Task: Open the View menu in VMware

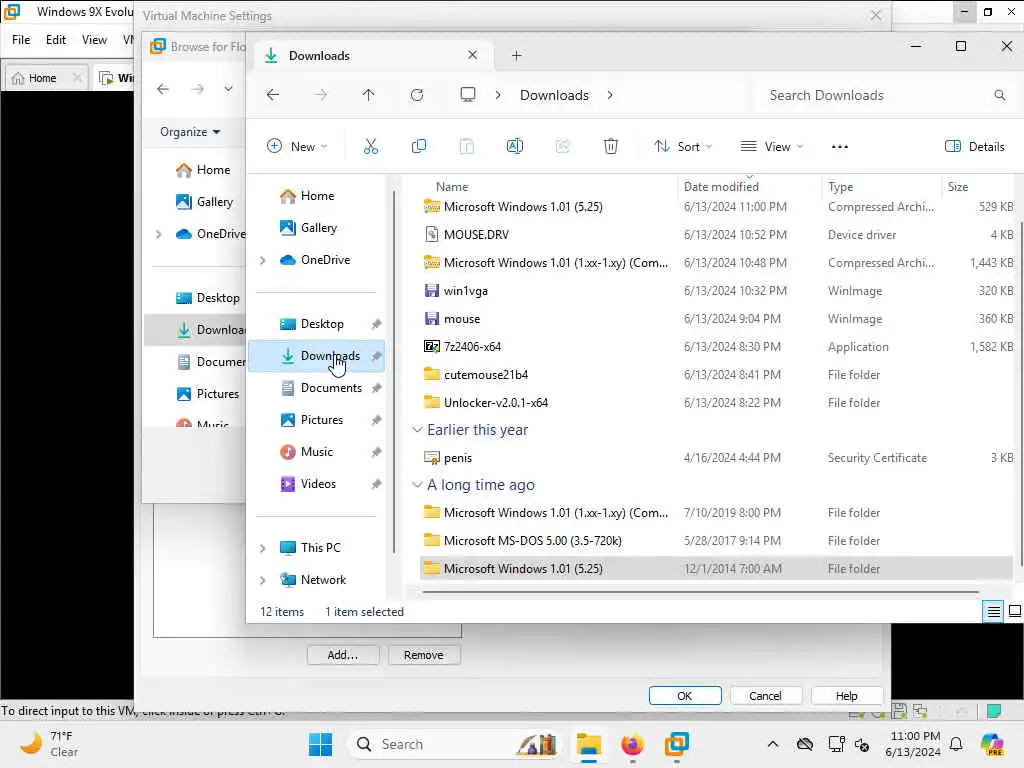Action: (x=94, y=40)
